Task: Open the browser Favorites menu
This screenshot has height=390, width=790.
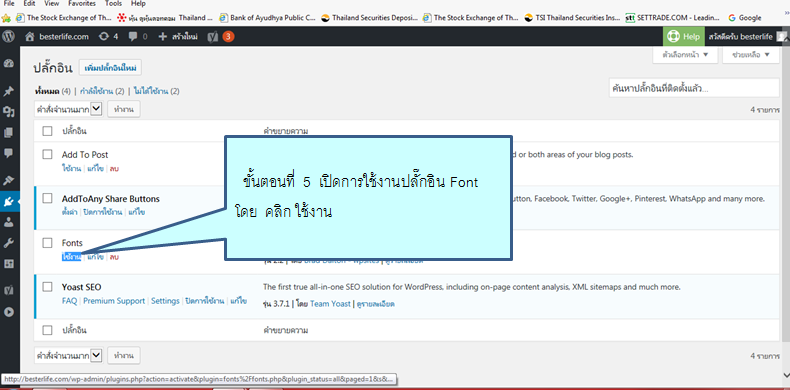Action: point(82,4)
